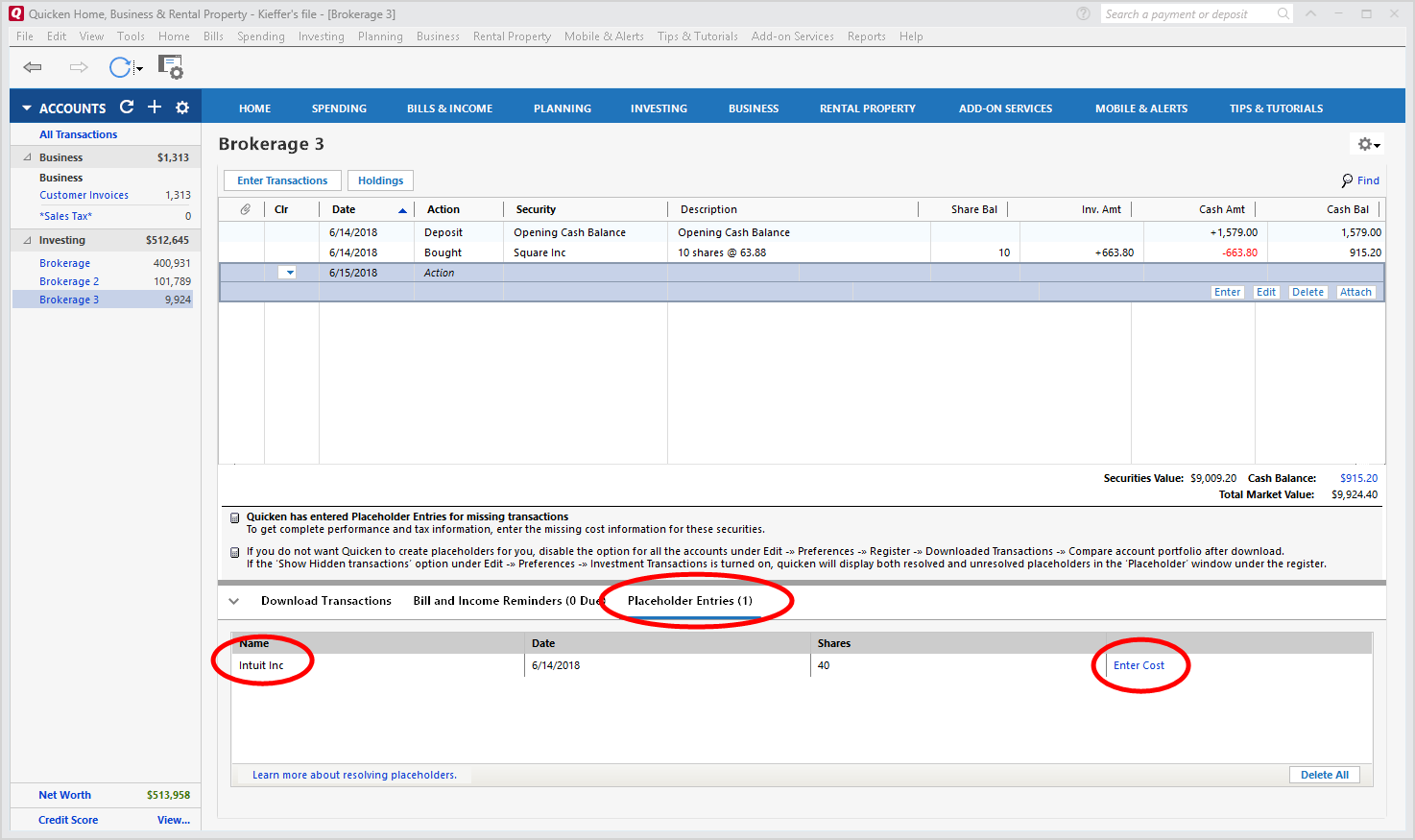The image size is (1415, 840).
Task: Open the toolbar customize window icon
Action: 171,67
